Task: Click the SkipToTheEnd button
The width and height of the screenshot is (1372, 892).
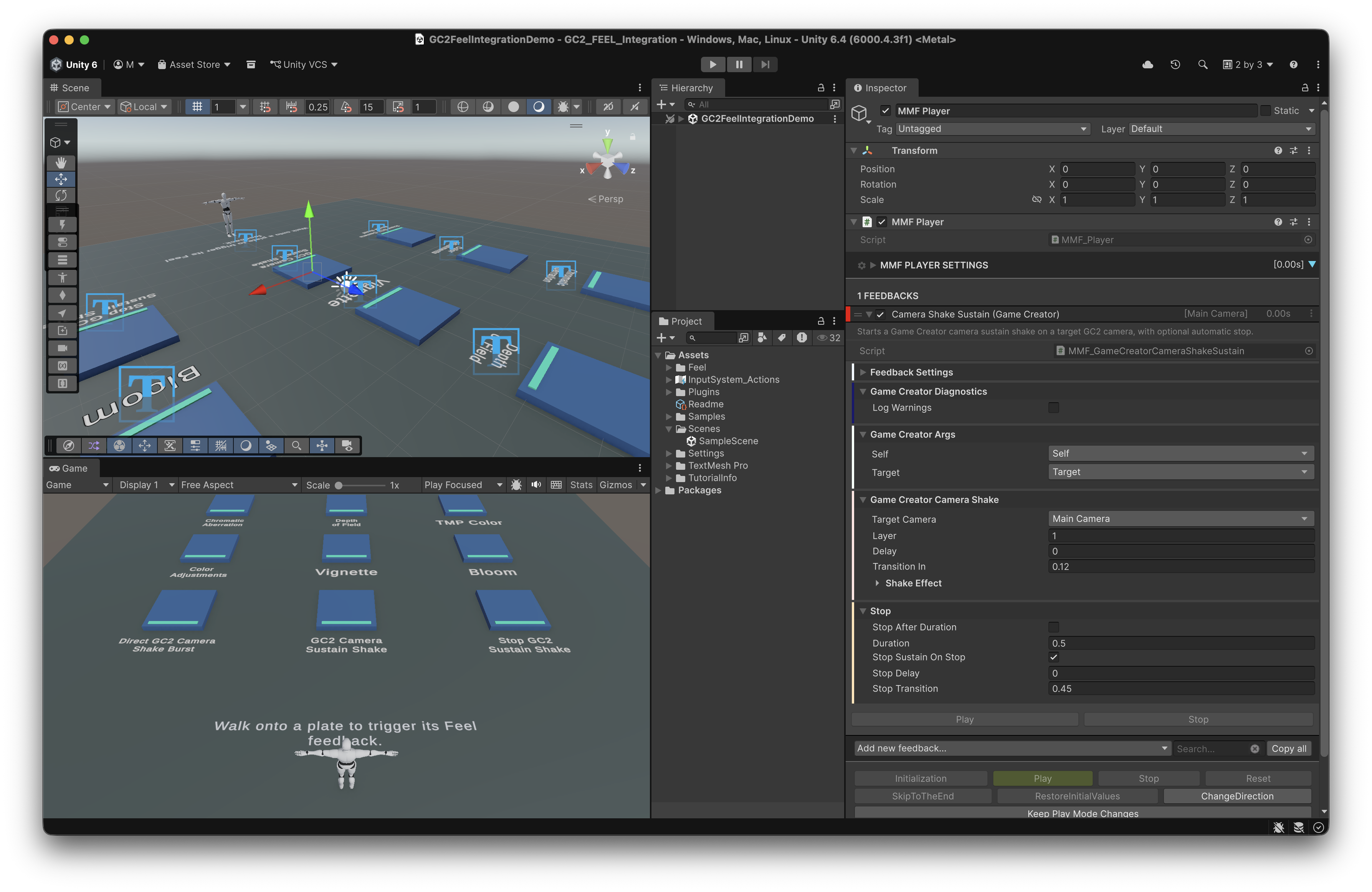Action: click(x=923, y=796)
